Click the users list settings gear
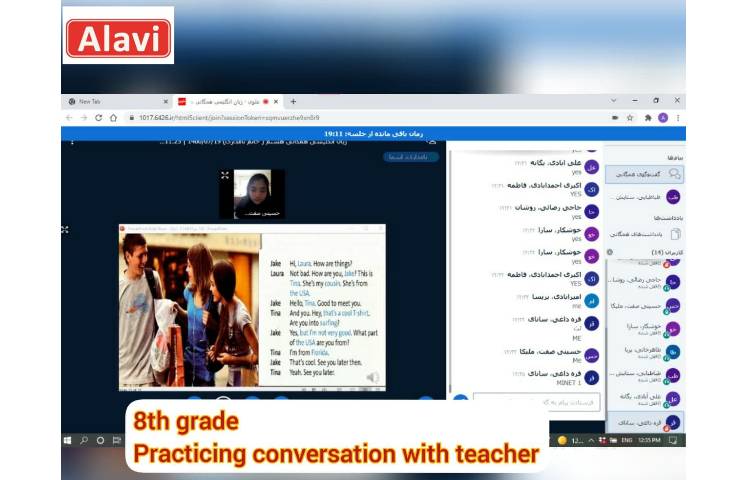Viewport: 750px width, 480px height. [610, 252]
